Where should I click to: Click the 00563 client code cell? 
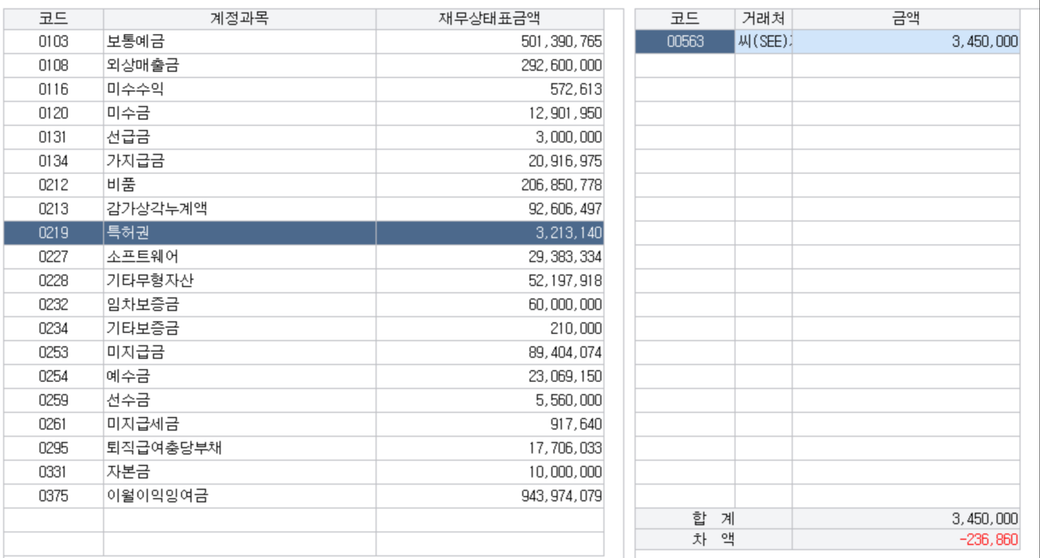click(685, 41)
